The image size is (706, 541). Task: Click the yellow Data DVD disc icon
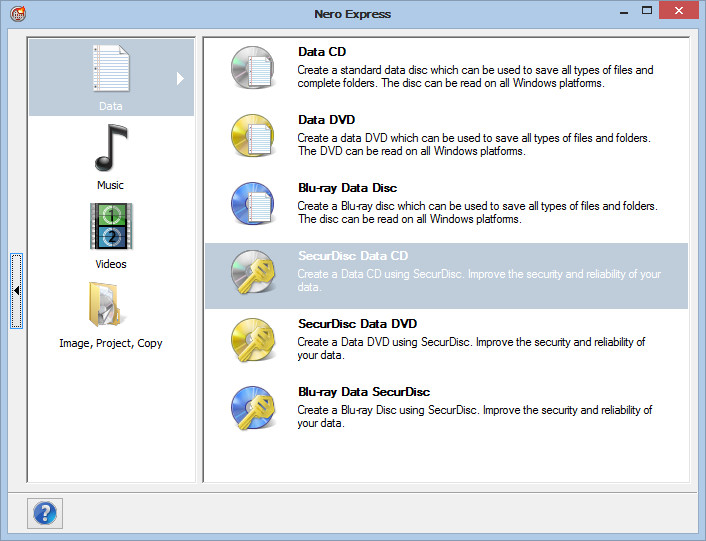click(253, 135)
